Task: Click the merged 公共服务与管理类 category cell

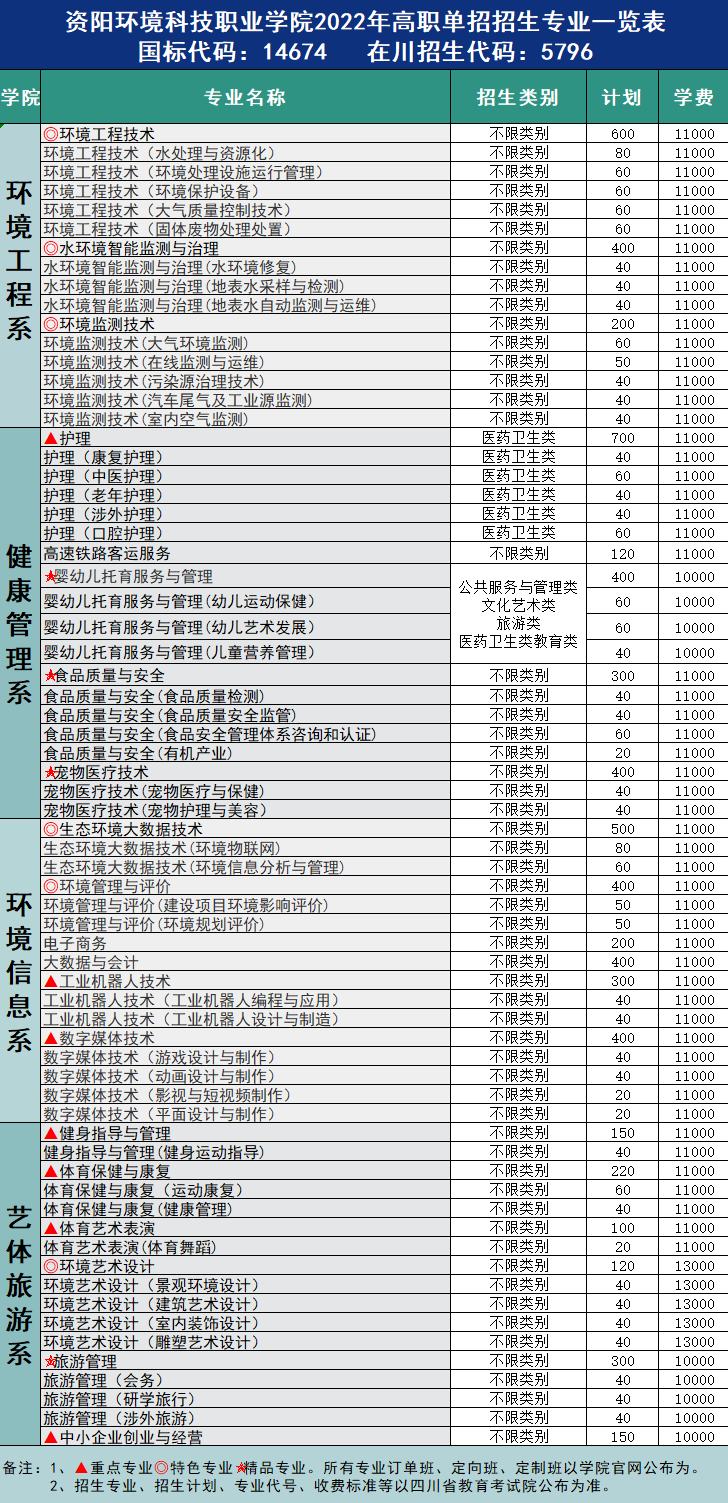Action: tap(518, 614)
